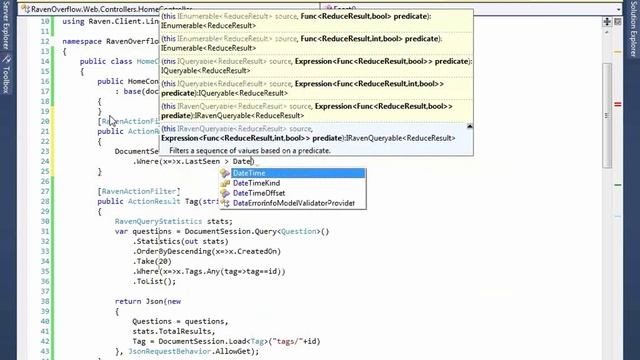Choose the IRavenQueryable Expression<Func<ReduceResult,bool>> overload

316,111
